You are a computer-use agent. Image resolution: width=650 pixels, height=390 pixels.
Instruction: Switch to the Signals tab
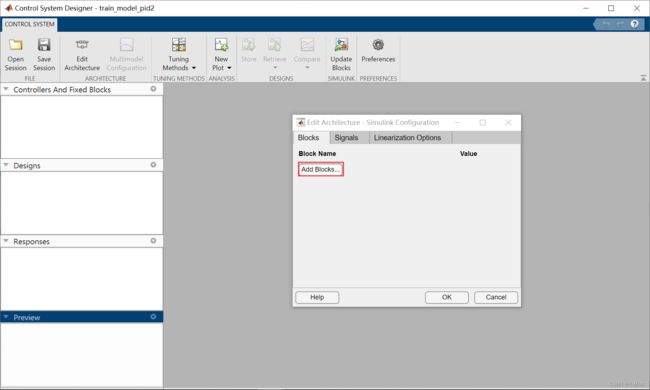[x=346, y=138]
